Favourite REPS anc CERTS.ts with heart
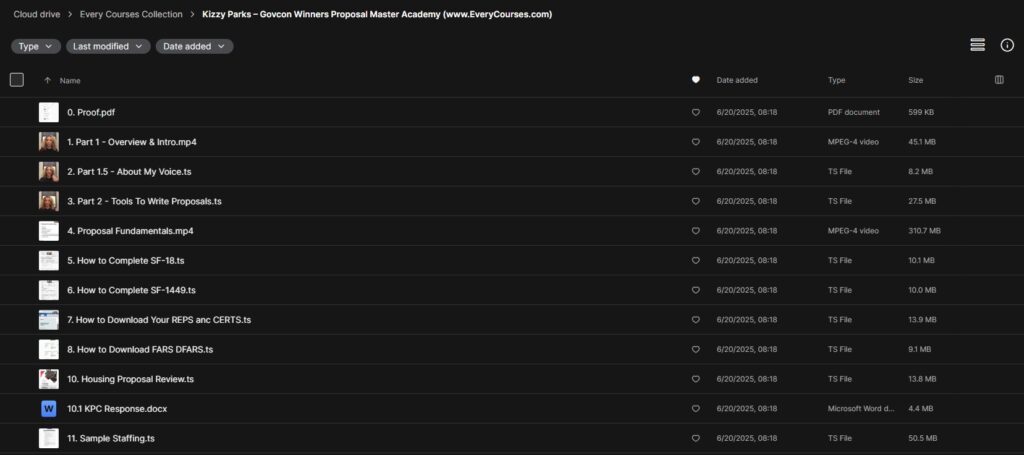The width and height of the screenshot is (1024, 455). coord(696,320)
